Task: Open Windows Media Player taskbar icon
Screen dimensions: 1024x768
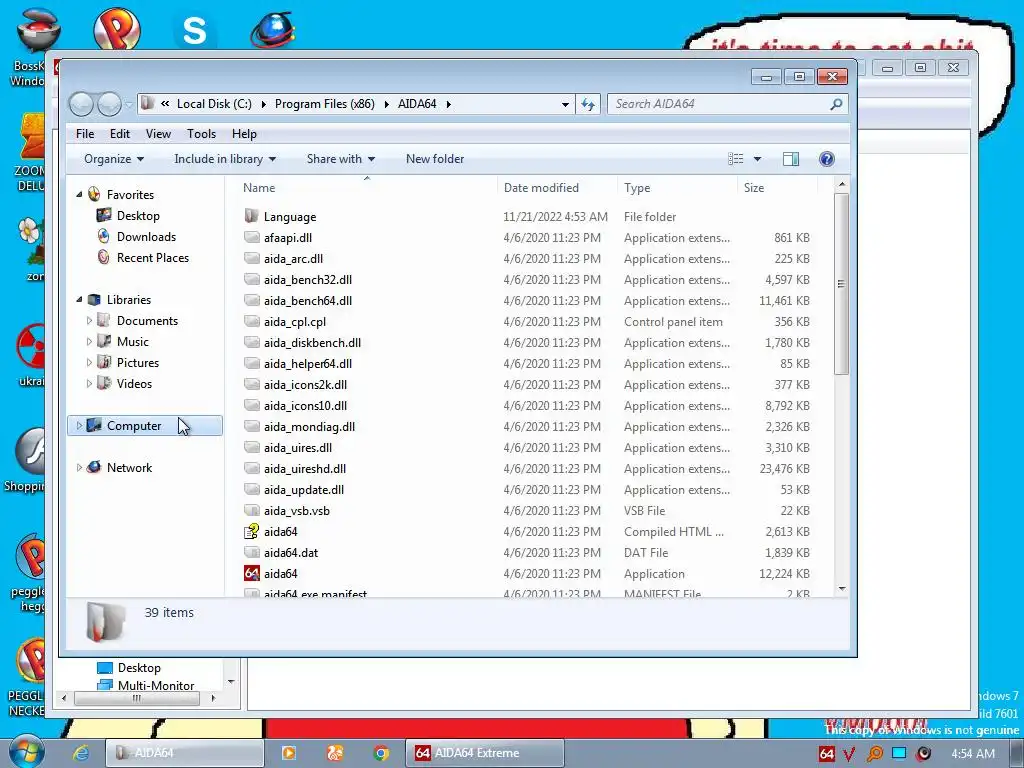Action: pyautogui.click(x=288, y=752)
